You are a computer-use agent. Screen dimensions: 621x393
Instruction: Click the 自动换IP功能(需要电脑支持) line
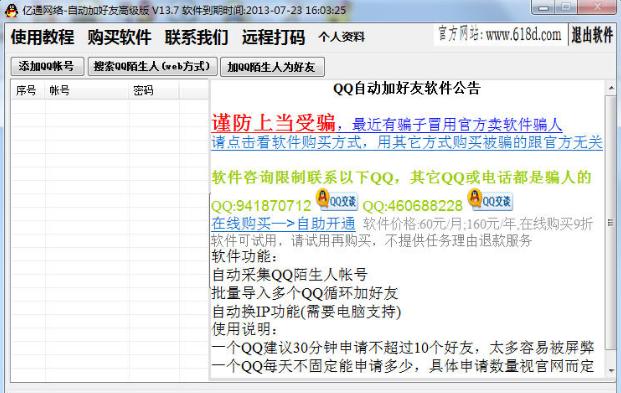307,311
